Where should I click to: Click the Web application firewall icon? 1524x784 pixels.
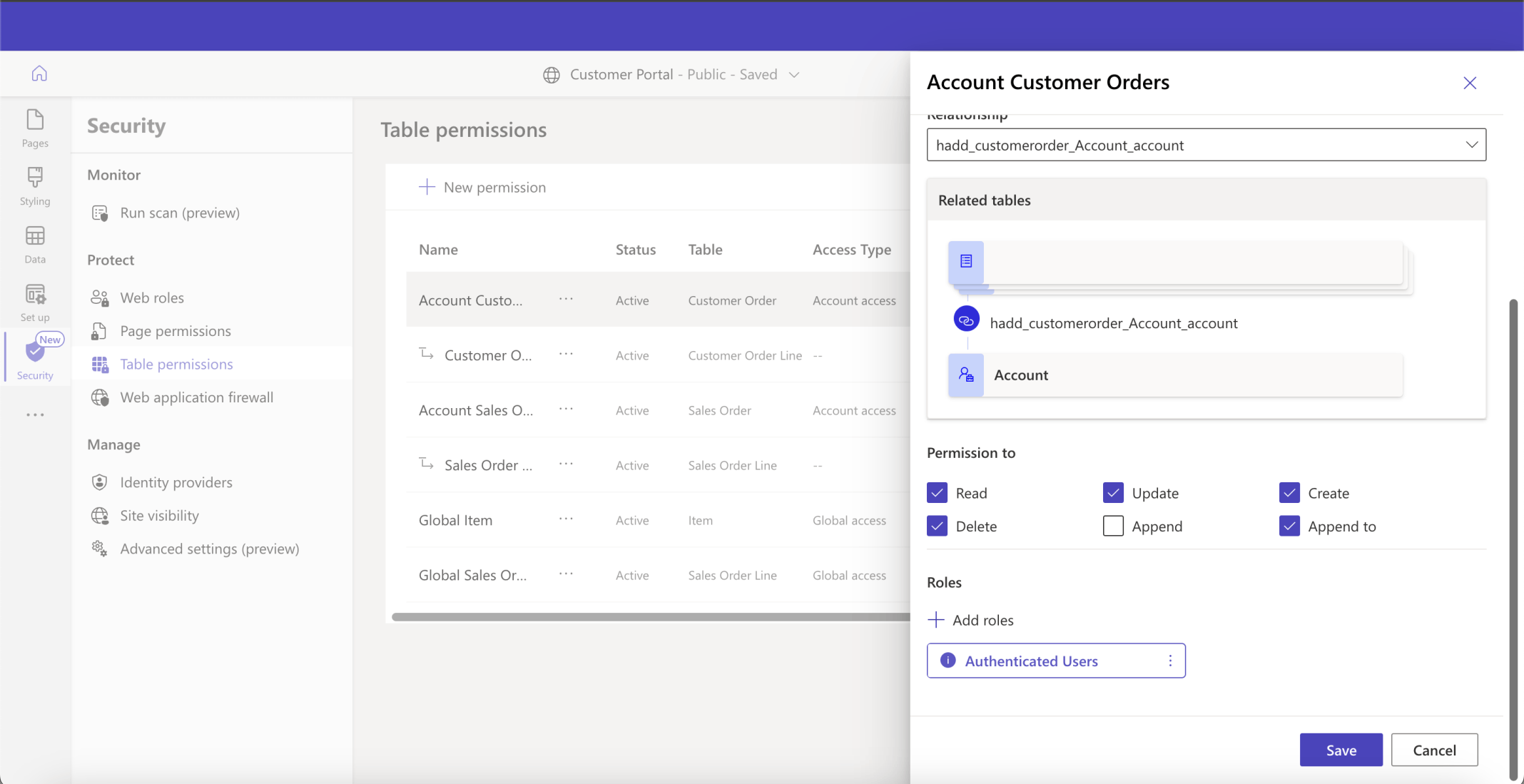click(x=100, y=397)
